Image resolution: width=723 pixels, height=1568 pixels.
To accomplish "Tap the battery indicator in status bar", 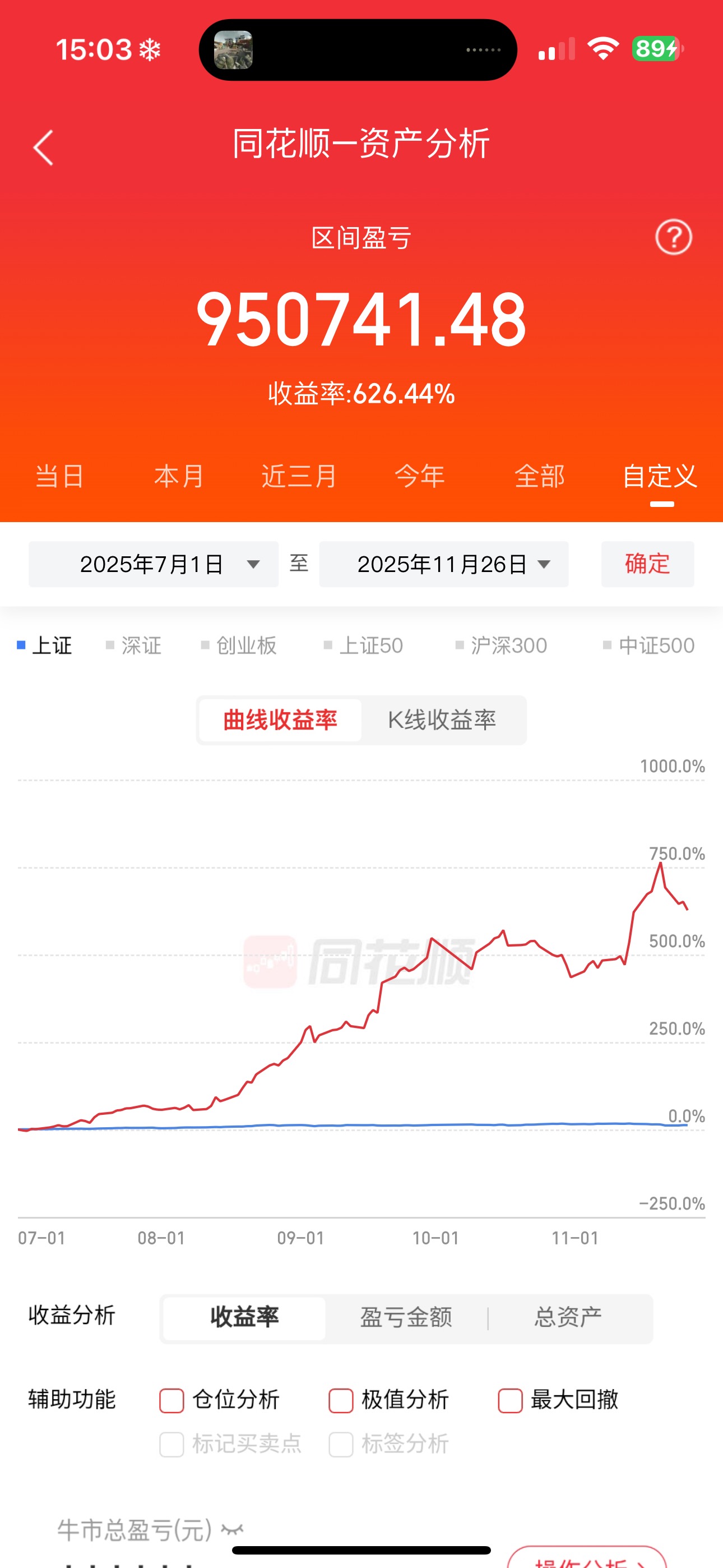I will (x=657, y=49).
